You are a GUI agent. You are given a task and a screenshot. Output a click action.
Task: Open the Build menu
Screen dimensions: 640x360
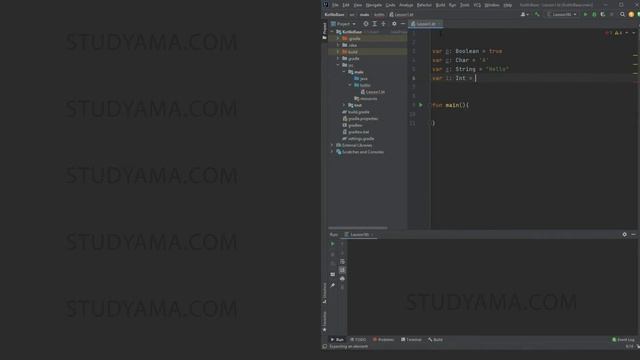tap(440, 5)
